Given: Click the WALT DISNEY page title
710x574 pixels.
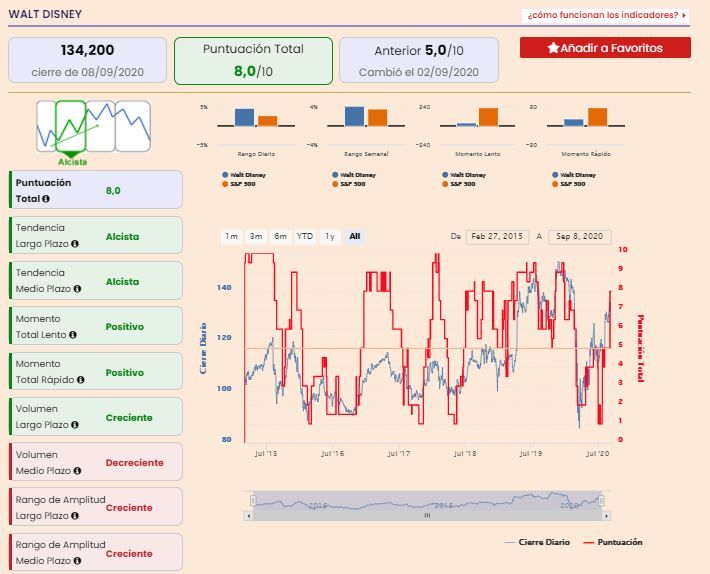Looking at the screenshot, I should click(x=45, y=14).
